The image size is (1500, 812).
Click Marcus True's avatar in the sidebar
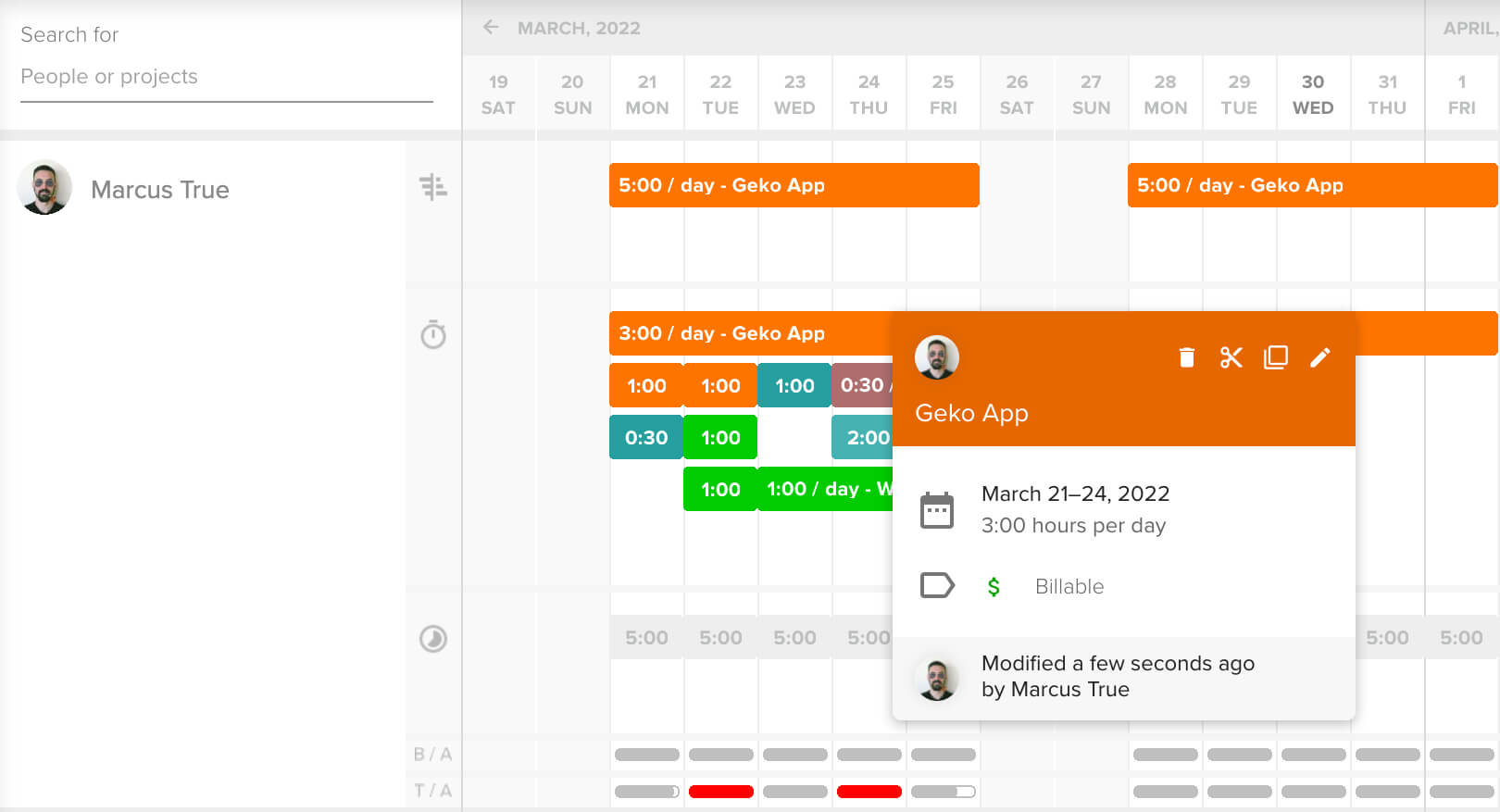click(44, 187)
